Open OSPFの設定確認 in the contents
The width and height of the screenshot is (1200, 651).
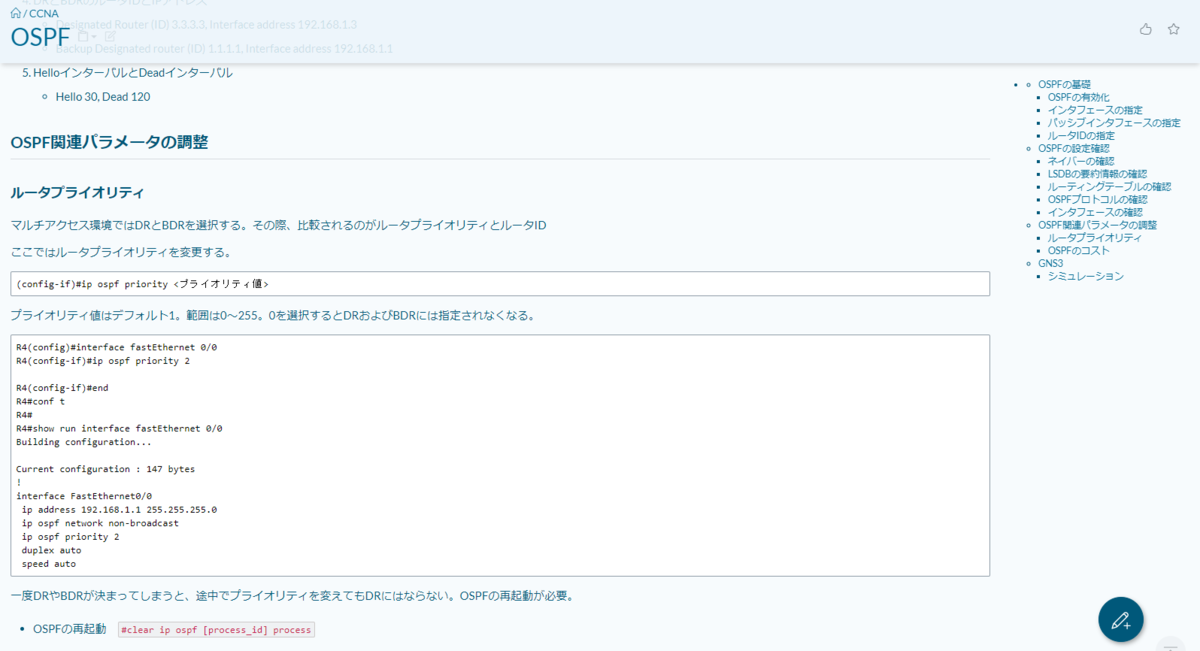1074,148
